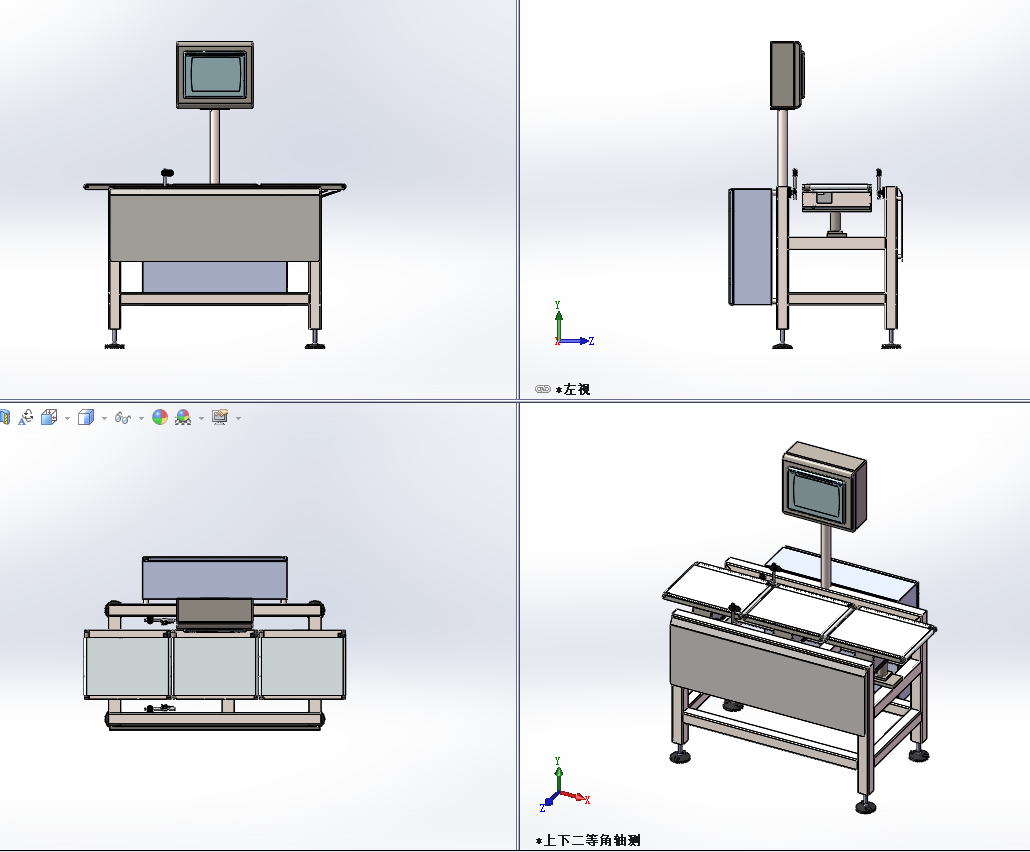
Task: Expand the Apply Scene dropdown arrow
Action: pos(201,418)
